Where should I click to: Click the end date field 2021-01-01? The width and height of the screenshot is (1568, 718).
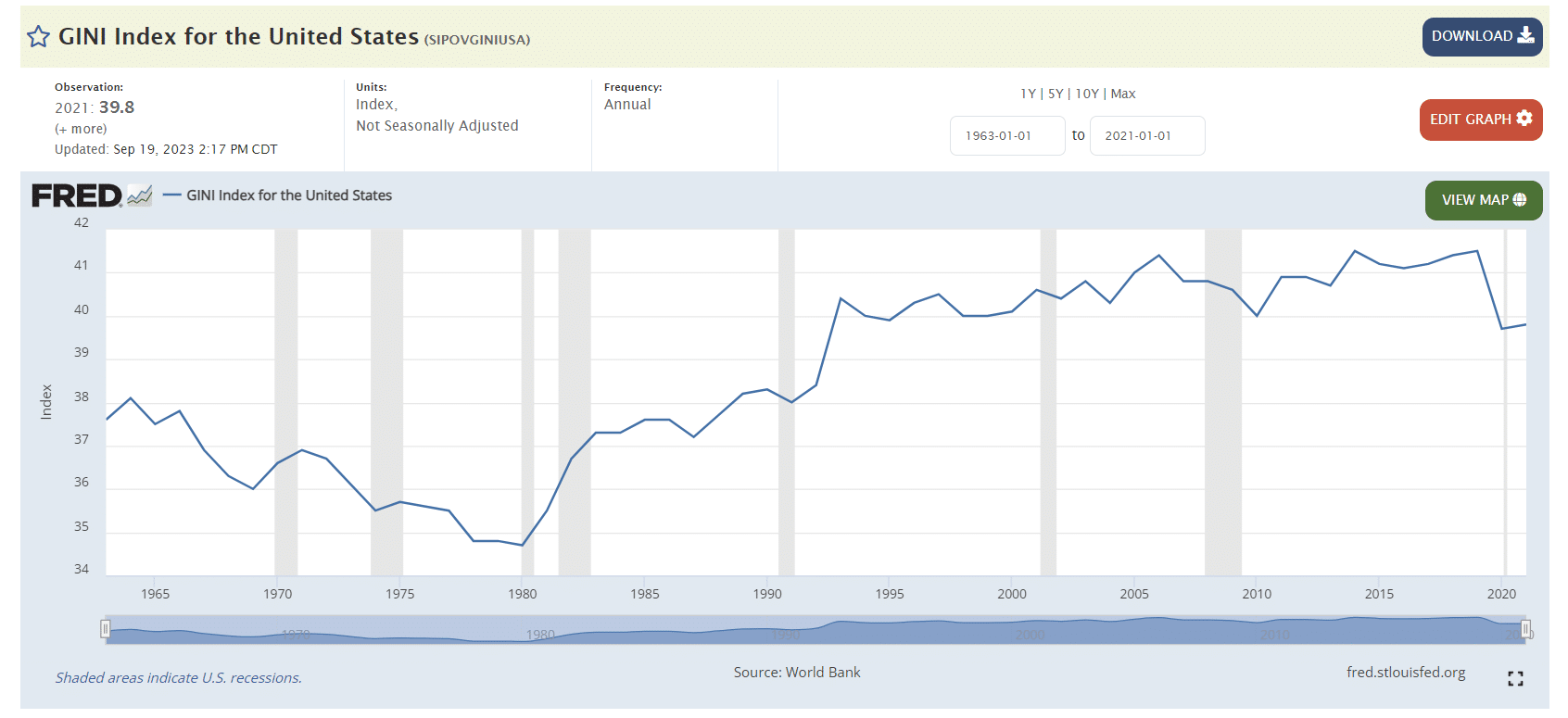[1146, 136]
